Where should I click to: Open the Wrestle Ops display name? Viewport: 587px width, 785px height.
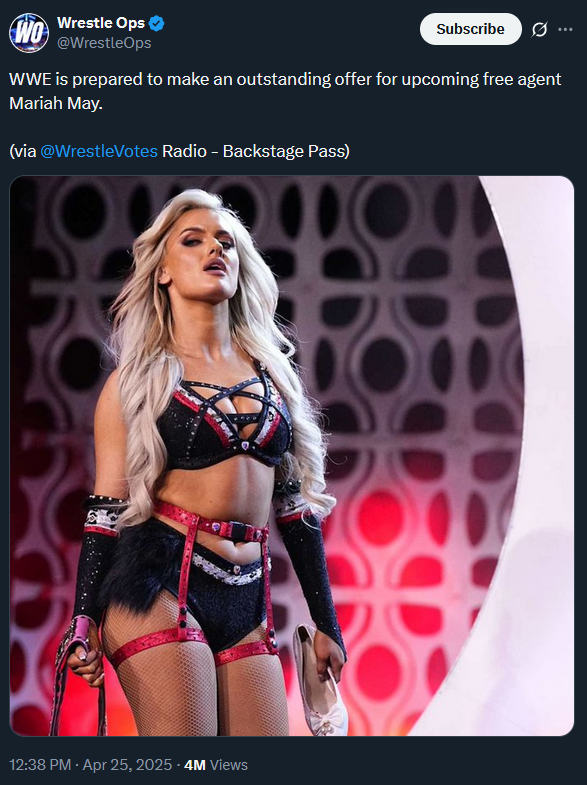(101, 23)
